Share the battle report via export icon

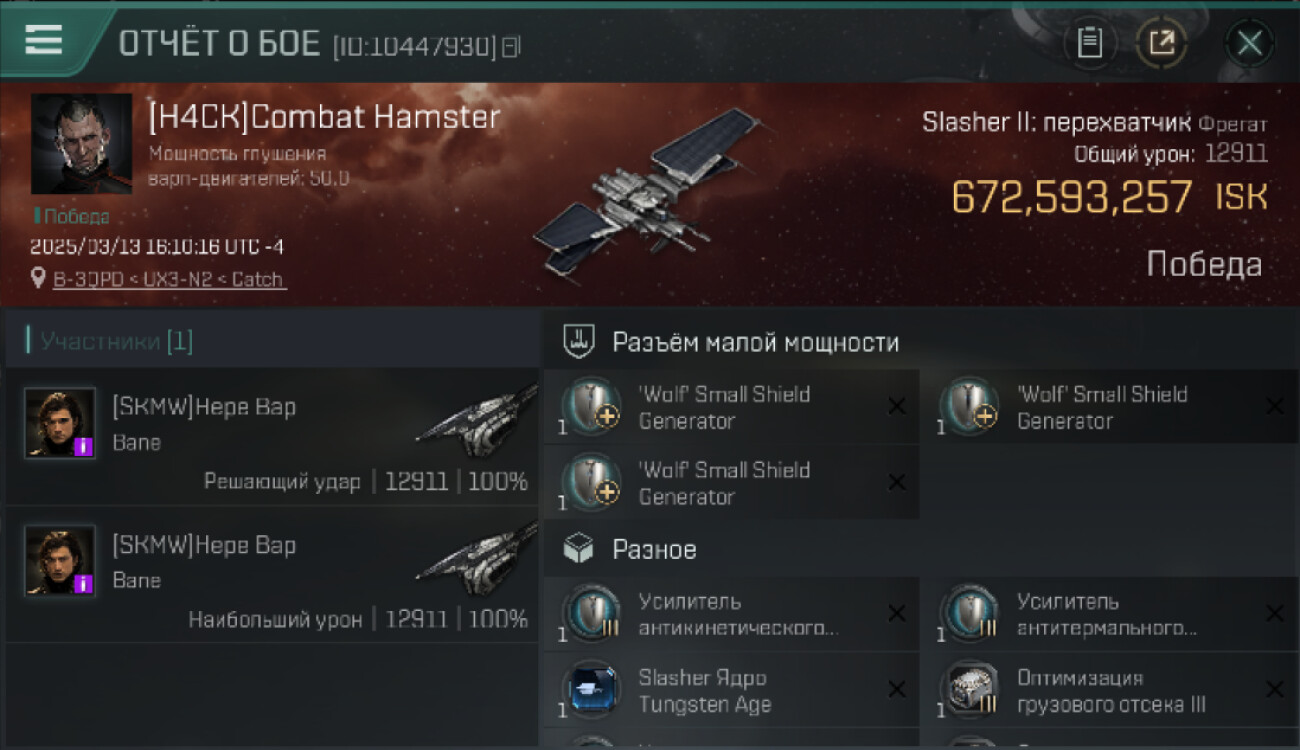(1162, 43)
